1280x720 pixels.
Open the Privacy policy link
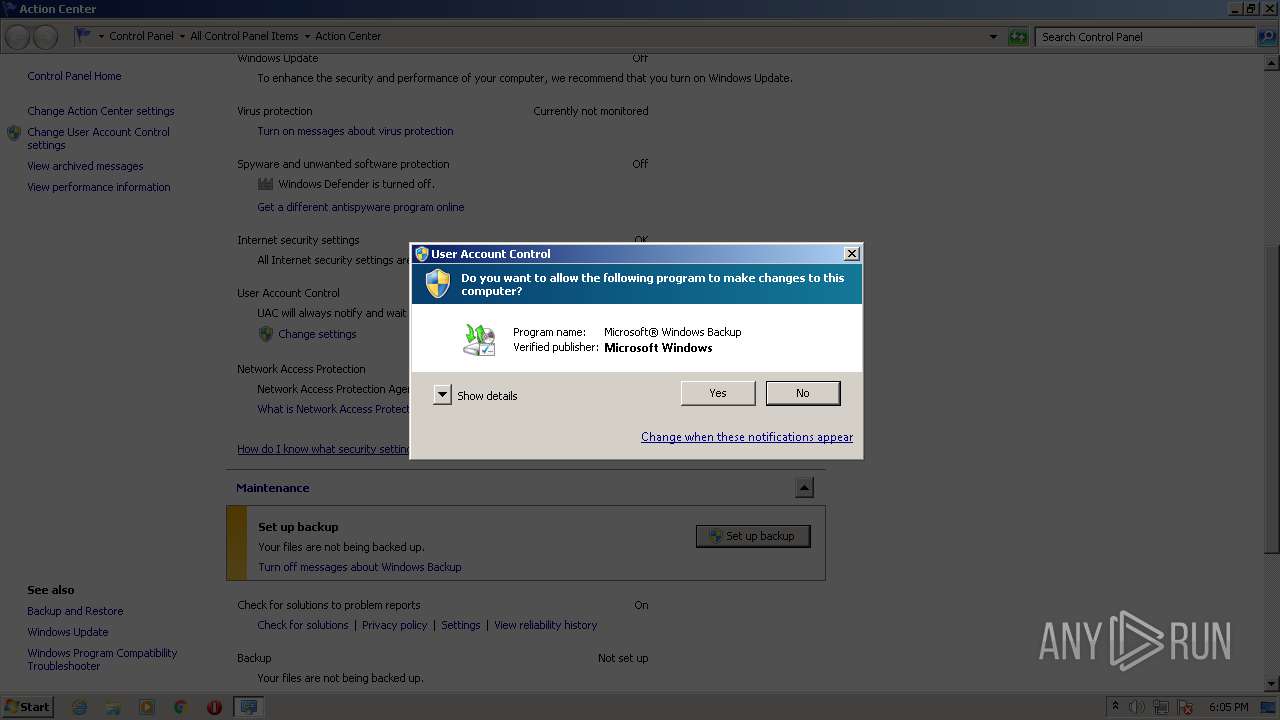click(x=395, y=625)
